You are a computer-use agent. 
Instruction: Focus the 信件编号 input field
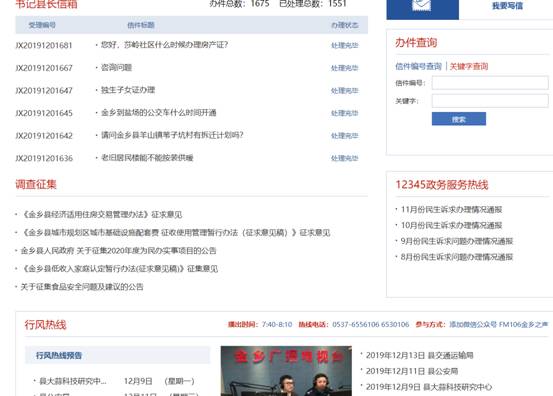pyautogui.click(x=490, y=83)
